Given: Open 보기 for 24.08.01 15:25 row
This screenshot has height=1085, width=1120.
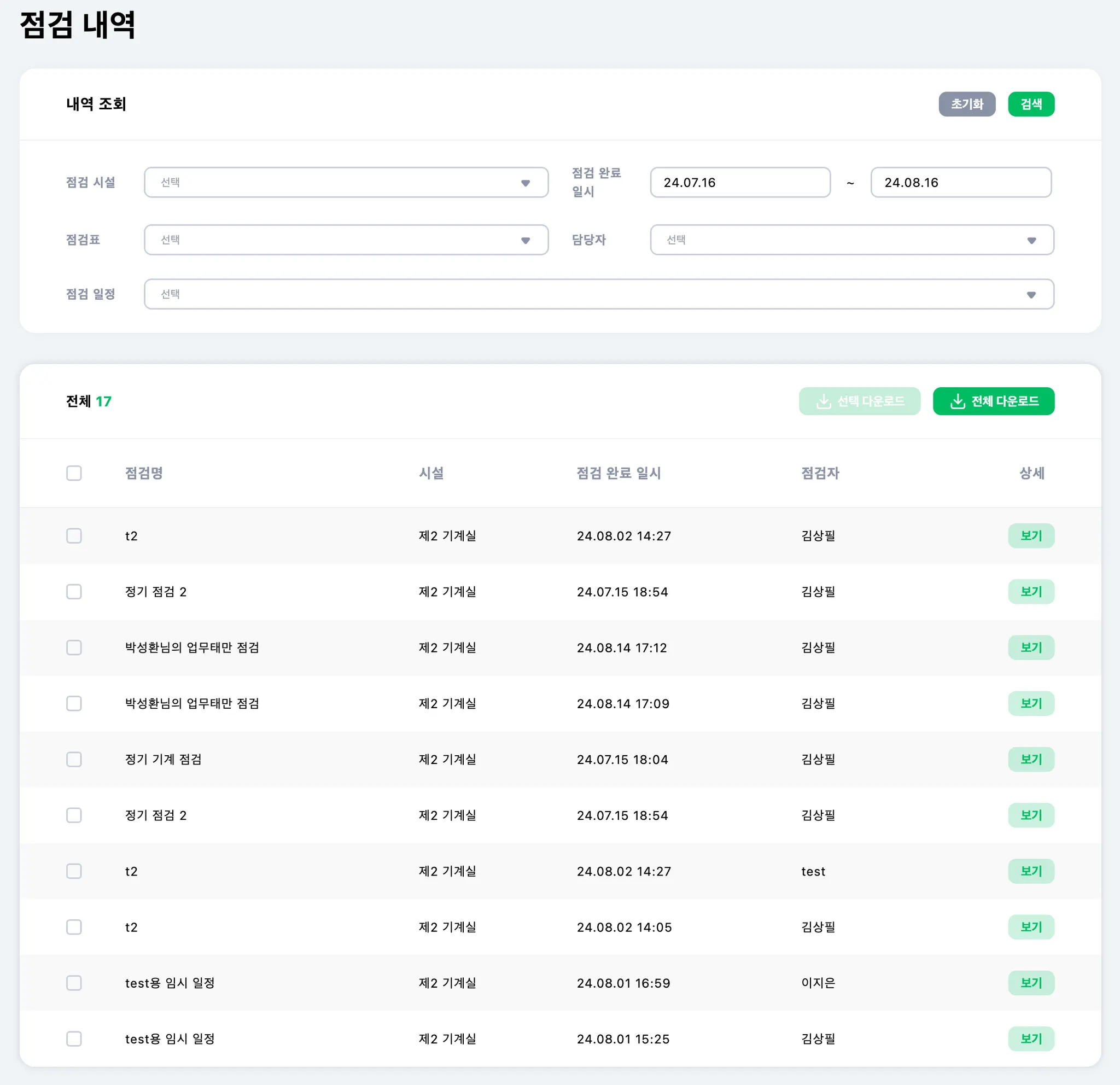Looking at the screenshot, I should click(1031, 1039).
